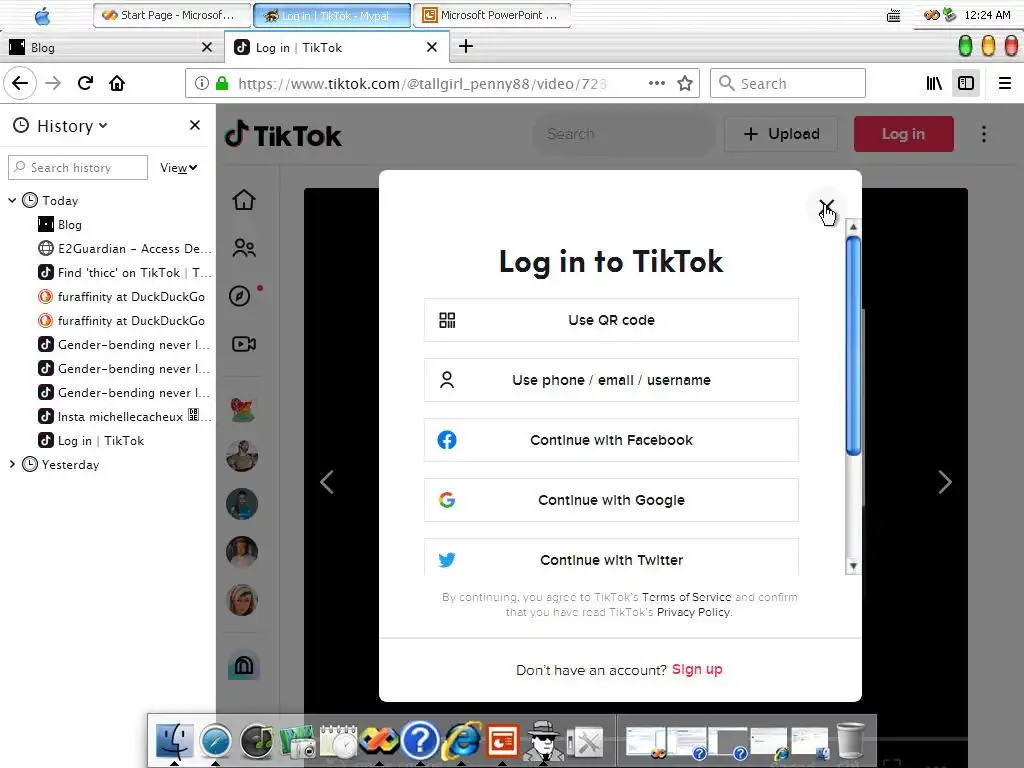Viewport: 1024px width, 768px height.
Task: Open Find 'thicc' on TikTok history entry
Action: [x=125, y=273]
